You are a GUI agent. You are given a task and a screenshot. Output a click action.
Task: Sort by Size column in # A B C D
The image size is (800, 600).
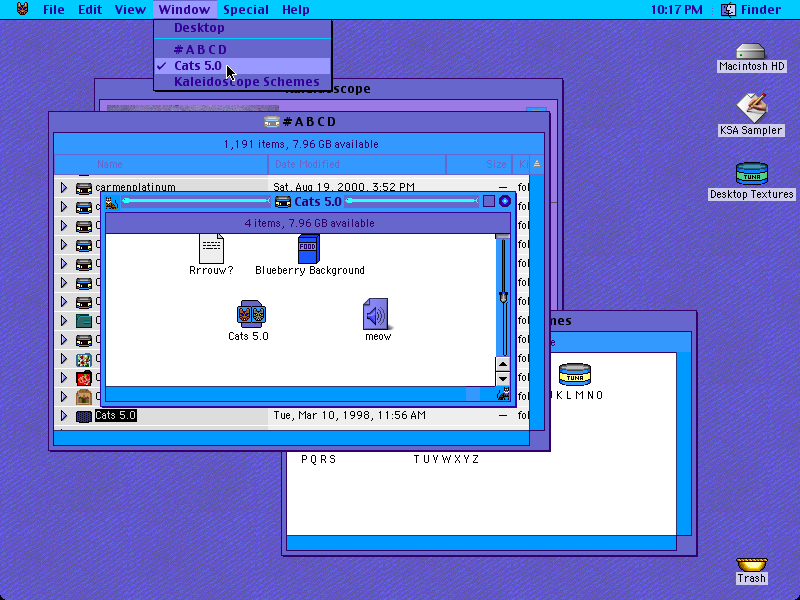tap(479, 164)
